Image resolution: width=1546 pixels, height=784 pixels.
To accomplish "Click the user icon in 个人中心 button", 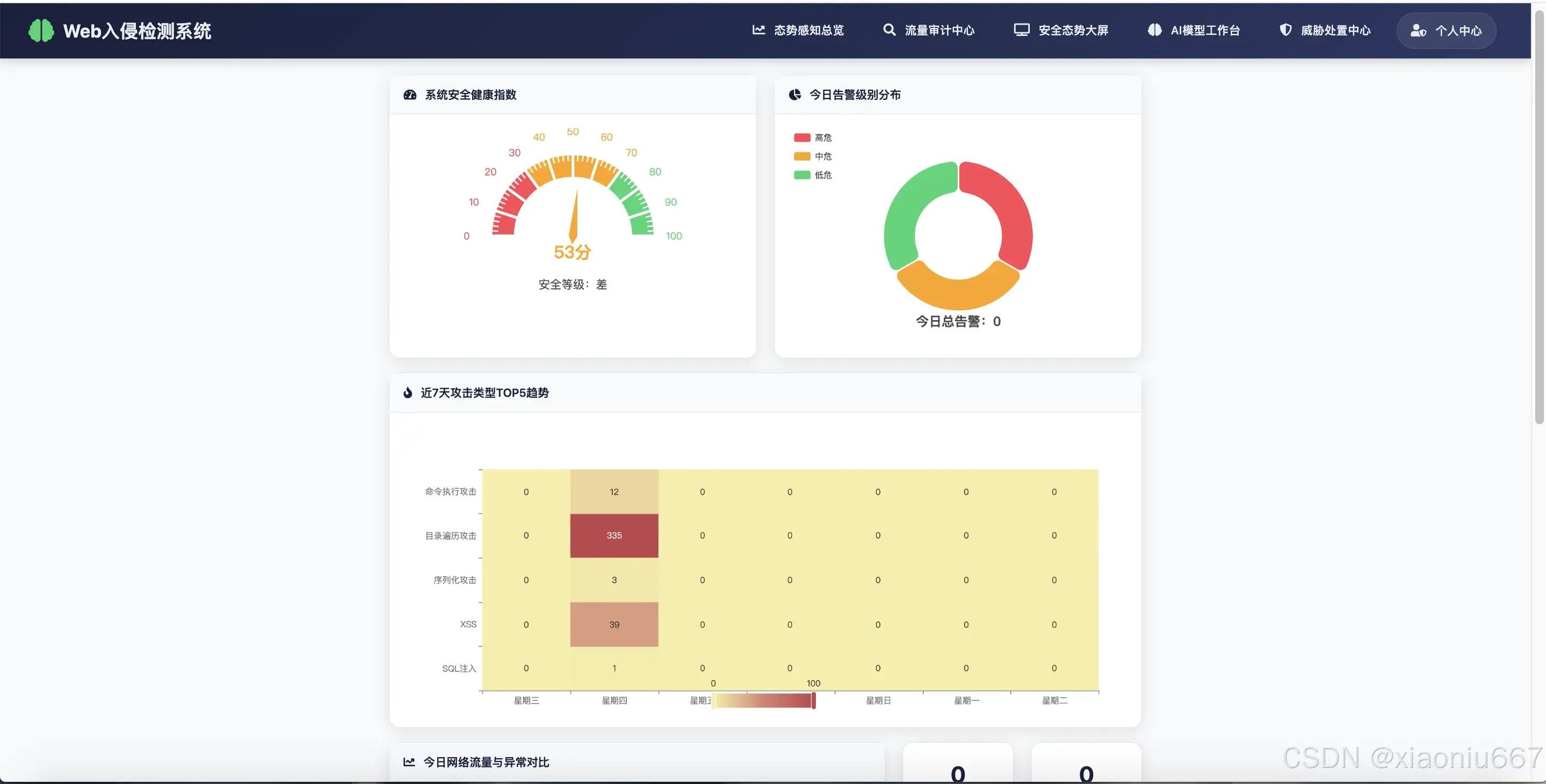I will [1418, 31].
